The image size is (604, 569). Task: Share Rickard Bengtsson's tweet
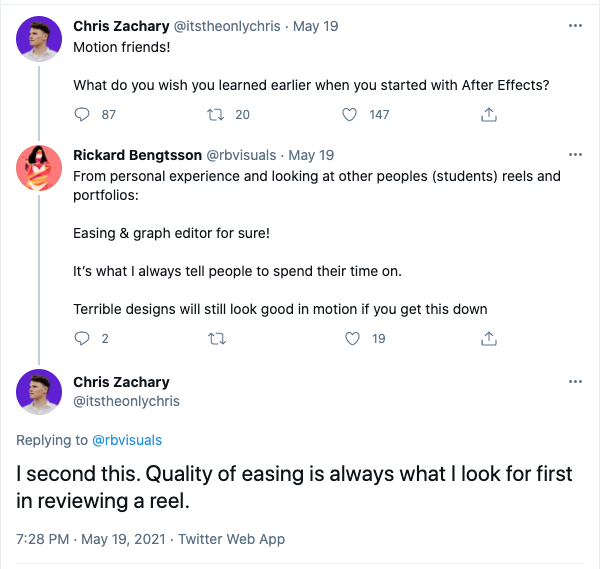pos(489,339)
